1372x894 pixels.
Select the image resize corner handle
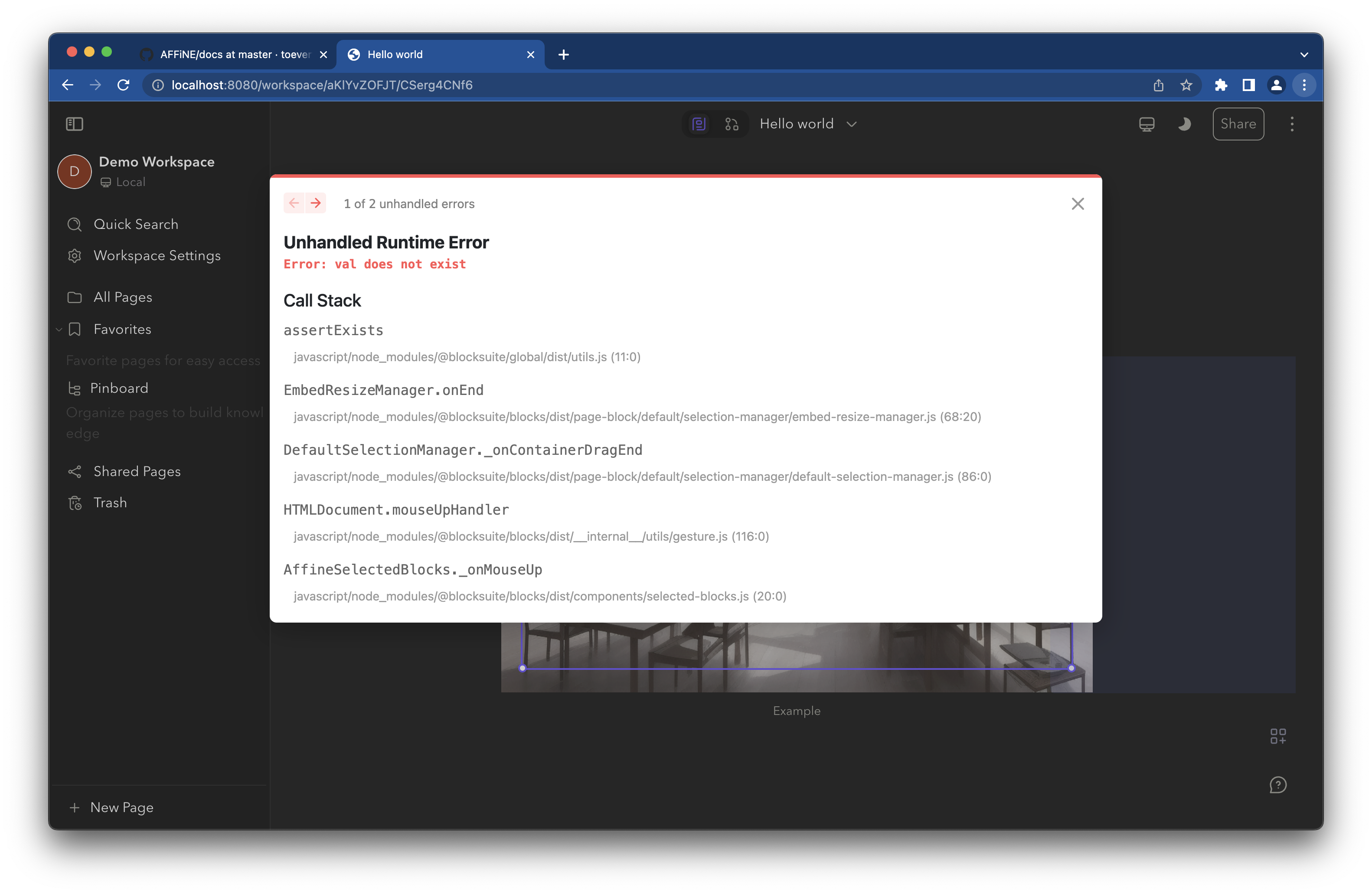[1071, 668]
